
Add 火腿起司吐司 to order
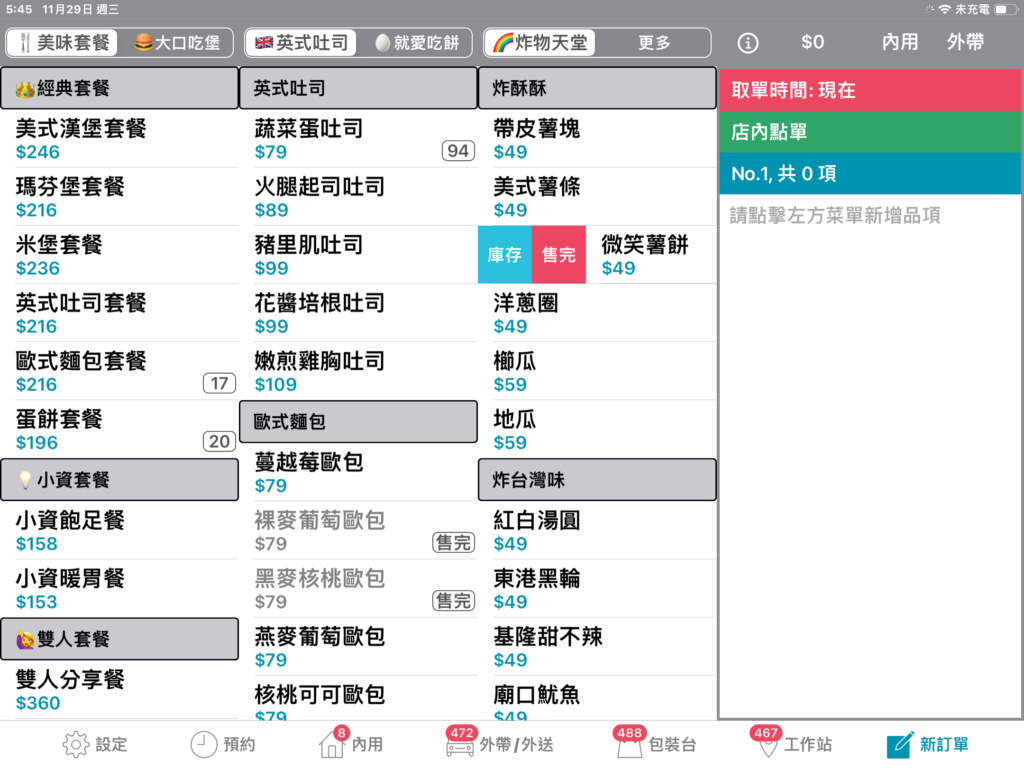359,197
